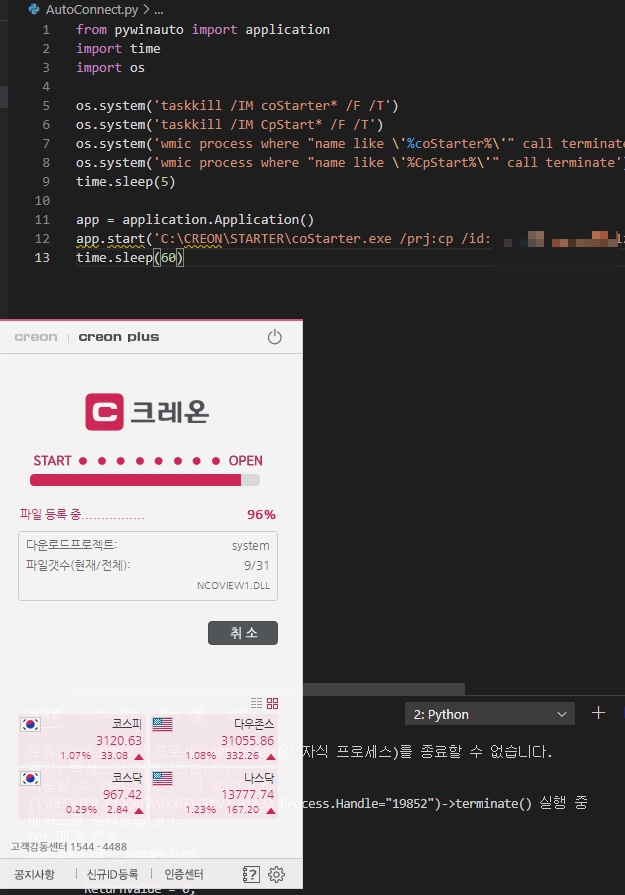Open Creon launcher settings gear

(276, 874)
